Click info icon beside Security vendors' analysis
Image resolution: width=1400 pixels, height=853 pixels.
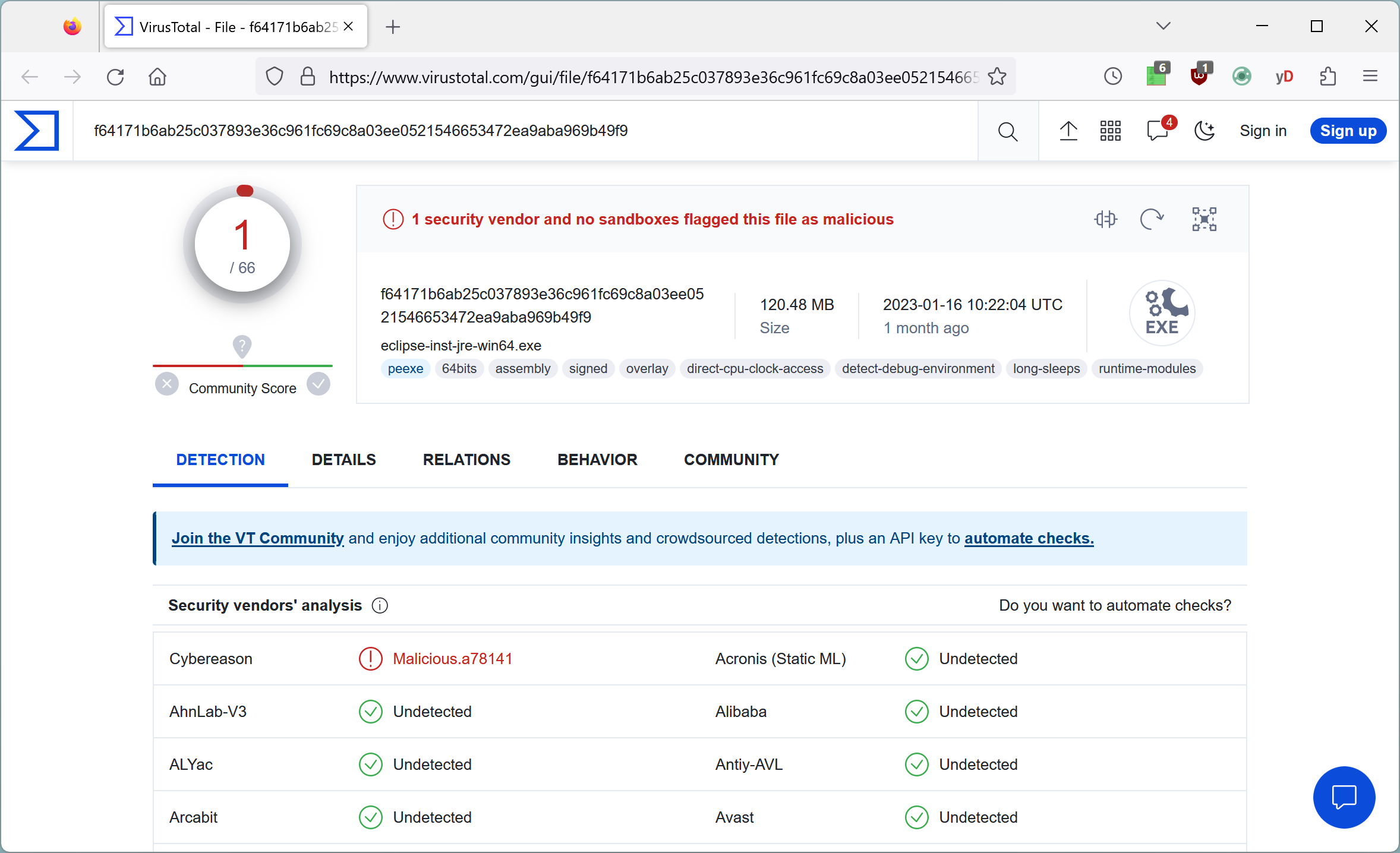(380, 605)
